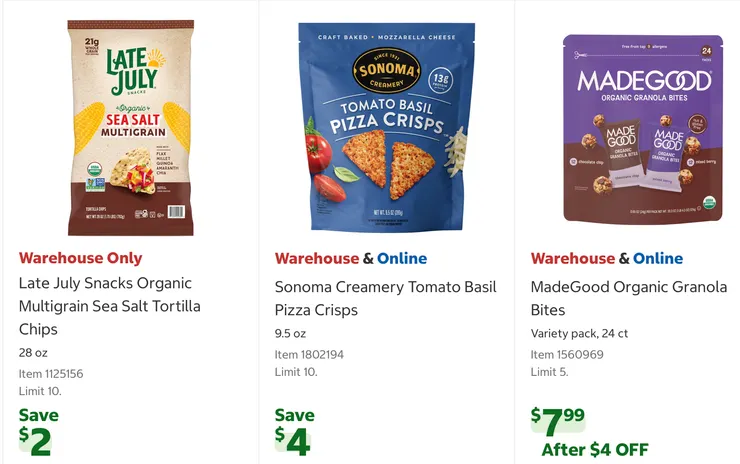
Task: Click the After $4 OFF text
Action: (x=595, y=449)
